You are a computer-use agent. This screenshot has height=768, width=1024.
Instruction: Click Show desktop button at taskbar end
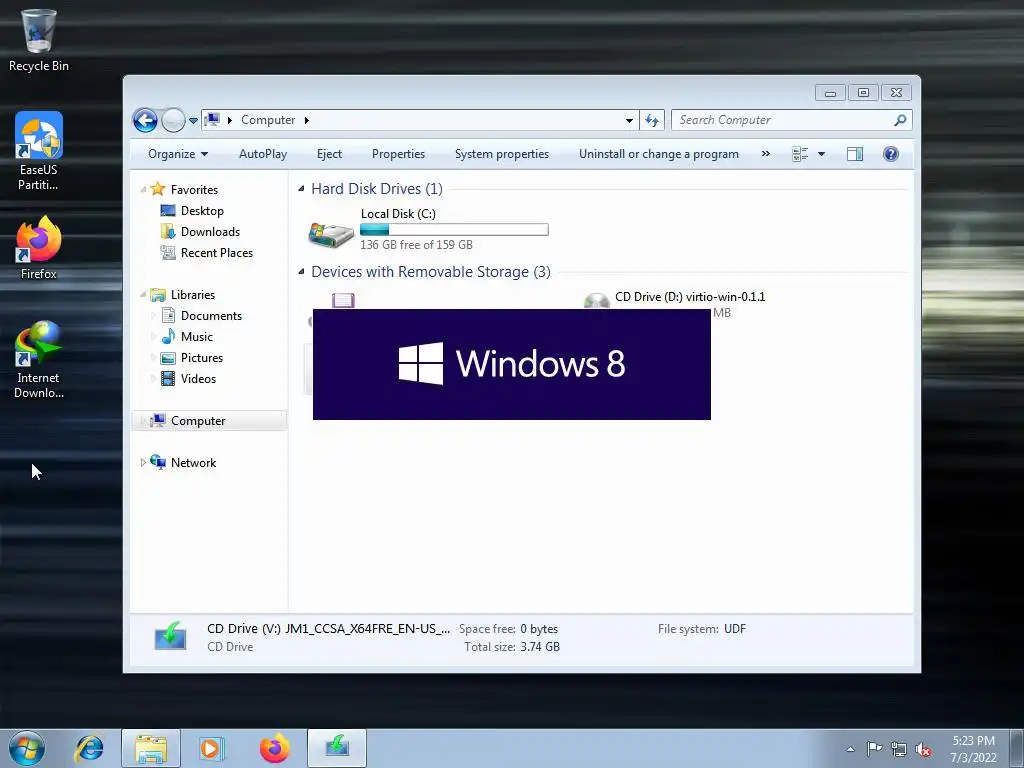1016,749
